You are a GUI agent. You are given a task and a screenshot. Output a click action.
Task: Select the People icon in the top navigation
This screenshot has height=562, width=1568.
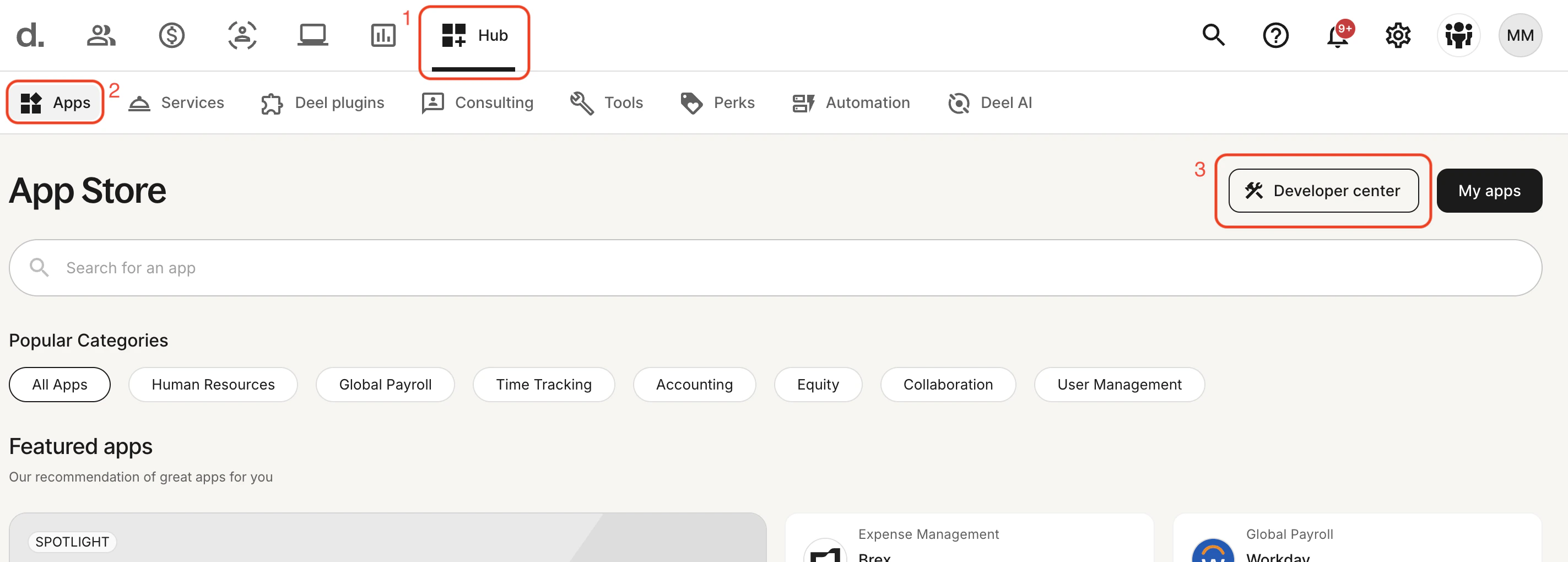(100, 35)
